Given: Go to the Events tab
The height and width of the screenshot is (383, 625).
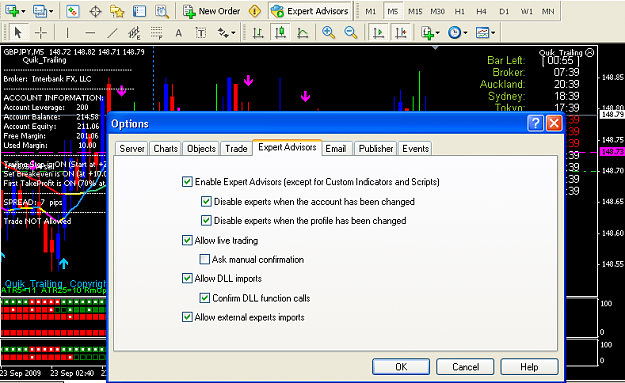Looking at the screenshot, I should point(415,149).
